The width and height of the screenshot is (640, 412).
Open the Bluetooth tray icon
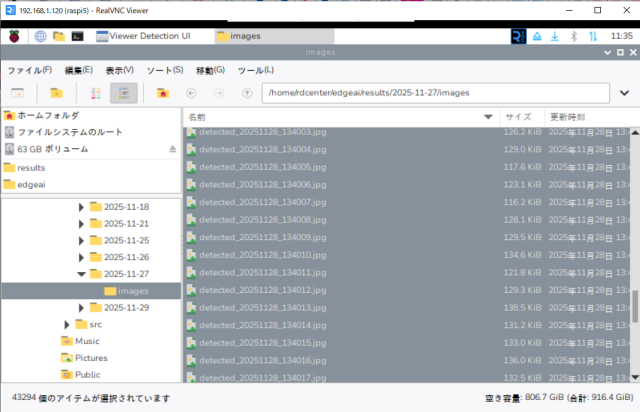(x=575, y=36)
